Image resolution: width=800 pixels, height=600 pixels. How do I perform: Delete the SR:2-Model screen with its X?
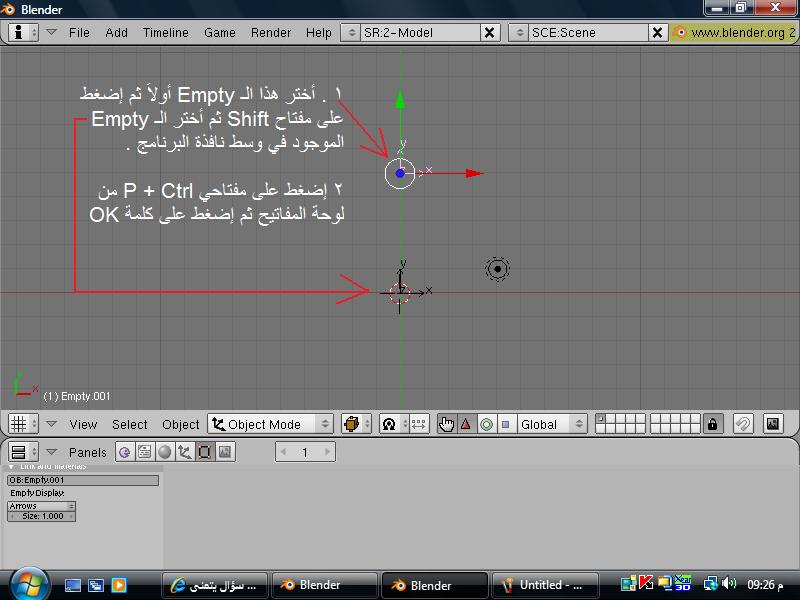[489, 33]
